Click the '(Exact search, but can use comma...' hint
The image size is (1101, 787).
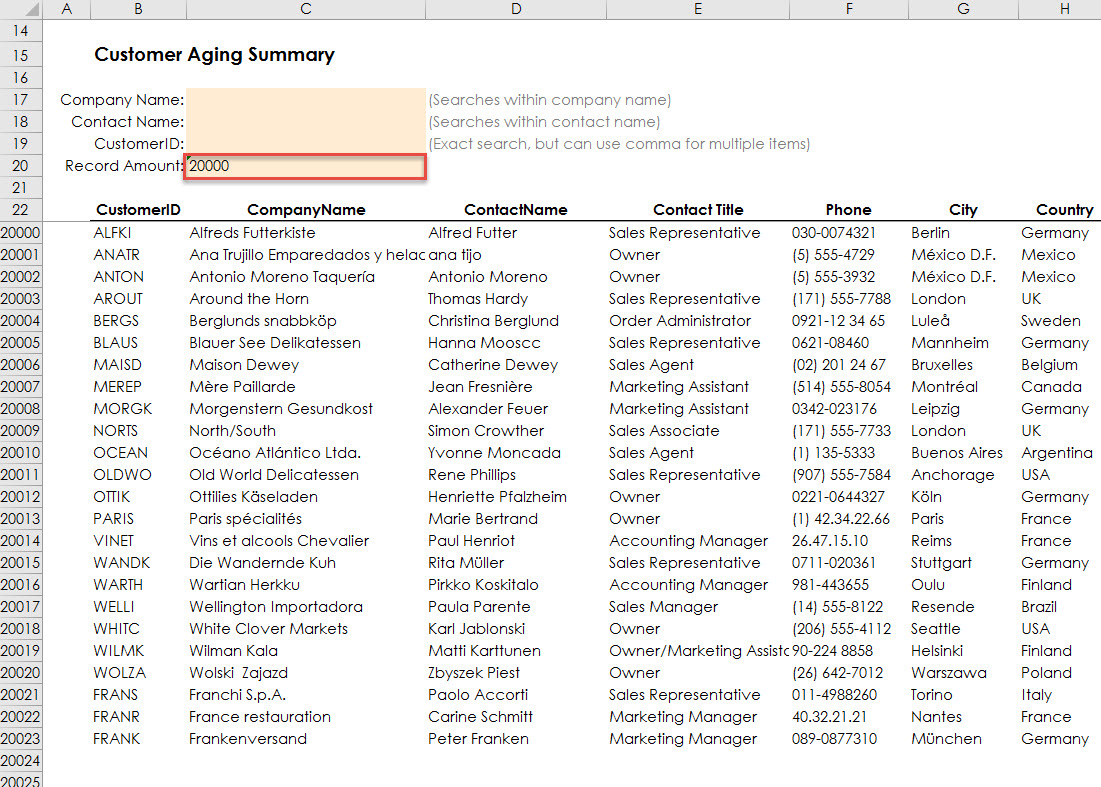click(619, 143)
